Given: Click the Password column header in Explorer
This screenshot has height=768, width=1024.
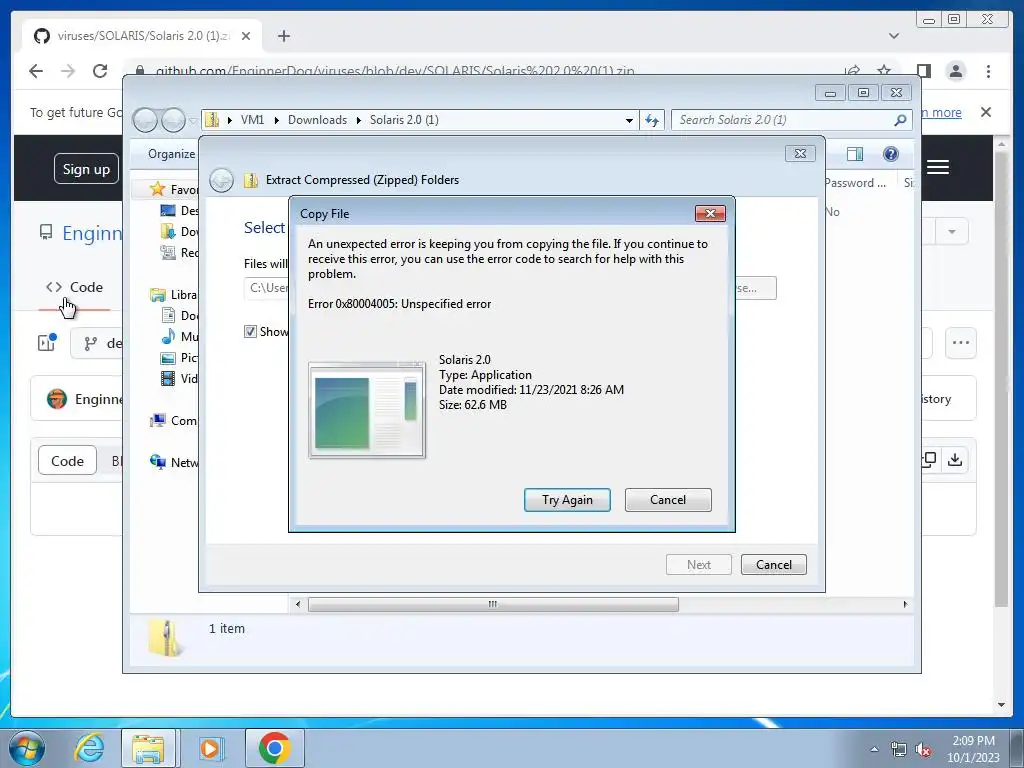Looking at the screenshot, I should click(856, 183).
